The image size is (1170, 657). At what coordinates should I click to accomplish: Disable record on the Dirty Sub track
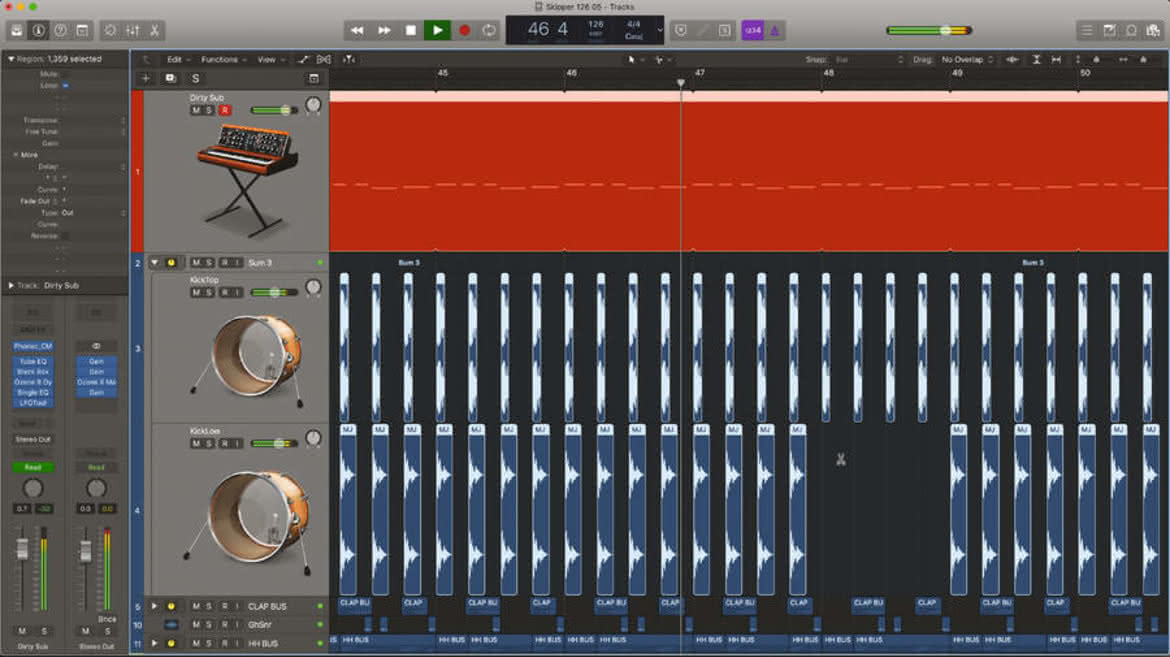point(224,110)
